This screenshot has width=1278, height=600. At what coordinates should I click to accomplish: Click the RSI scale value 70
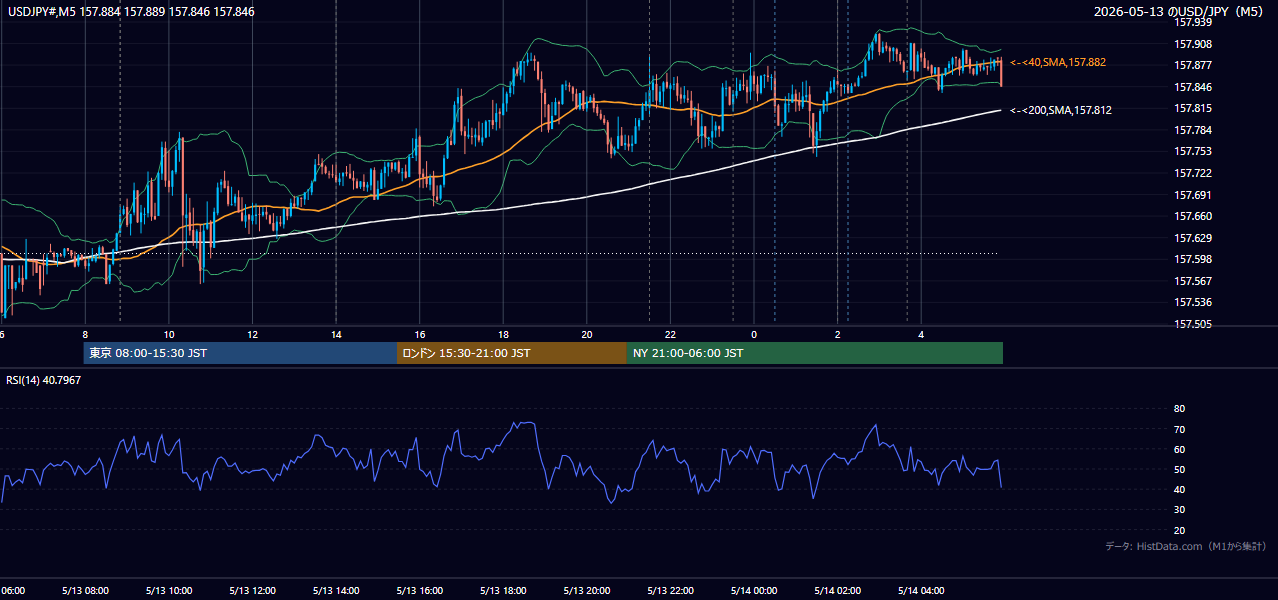pos(1179,429)
